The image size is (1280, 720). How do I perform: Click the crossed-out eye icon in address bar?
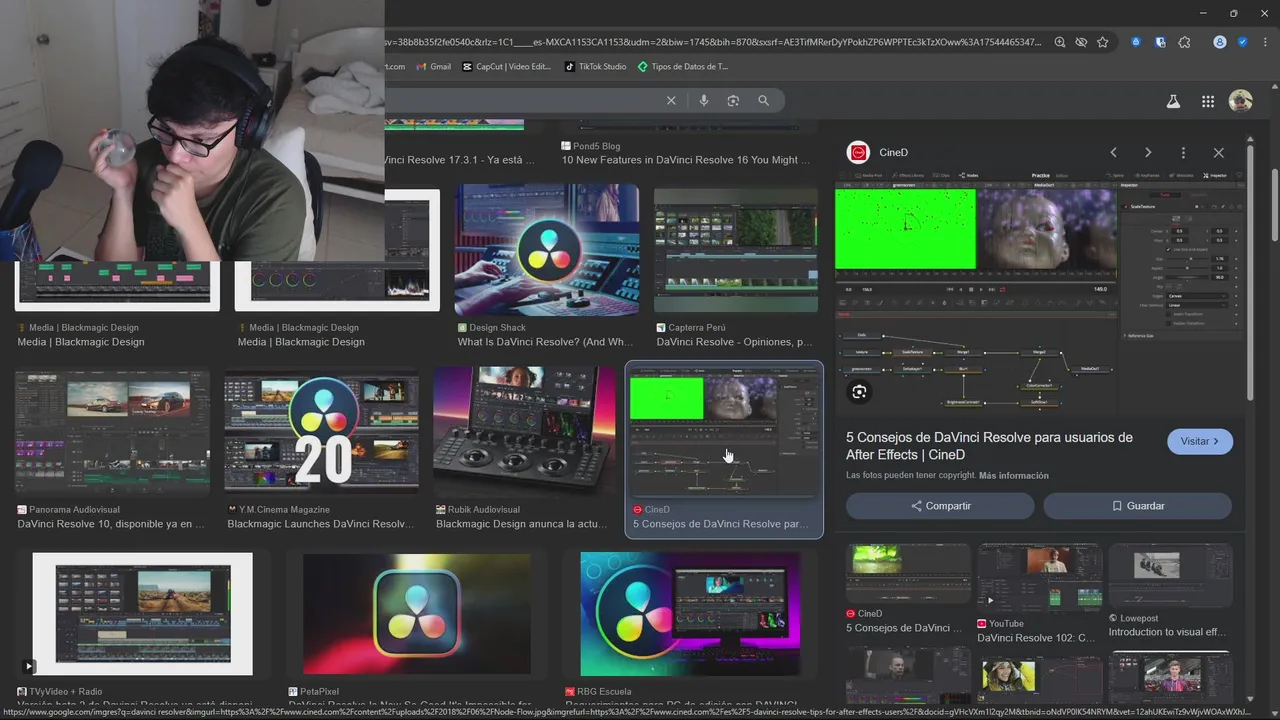click(1081, 42)
